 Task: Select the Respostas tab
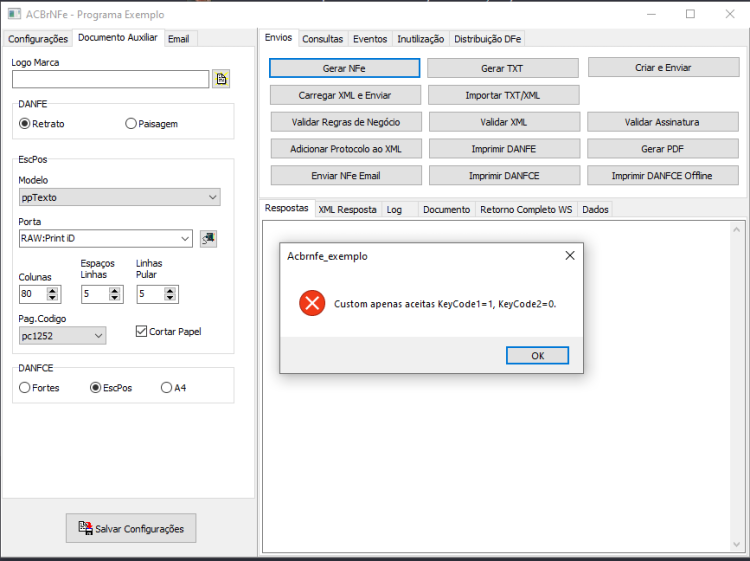pyautogui.click(x=287, y=208)
